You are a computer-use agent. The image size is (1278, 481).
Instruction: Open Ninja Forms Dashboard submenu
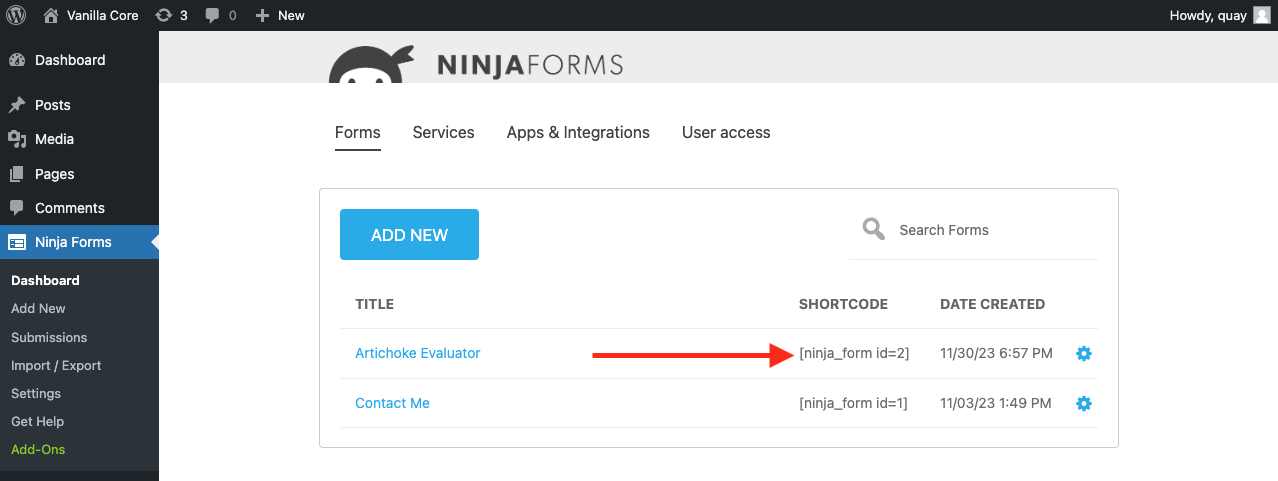pyautogui.click(x=45, y=280)
